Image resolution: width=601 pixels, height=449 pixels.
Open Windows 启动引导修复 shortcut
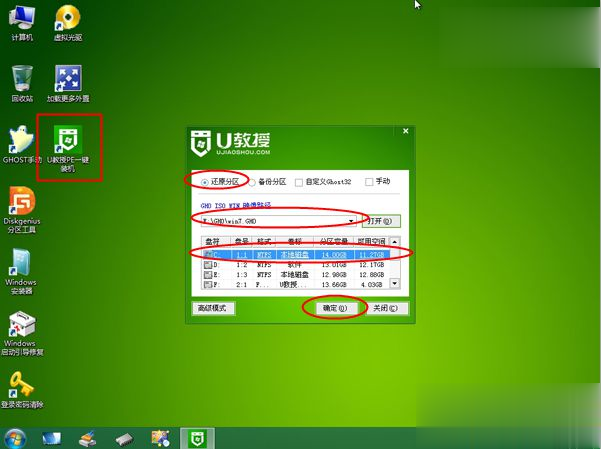pyautogui.click(x=22, y=333)
